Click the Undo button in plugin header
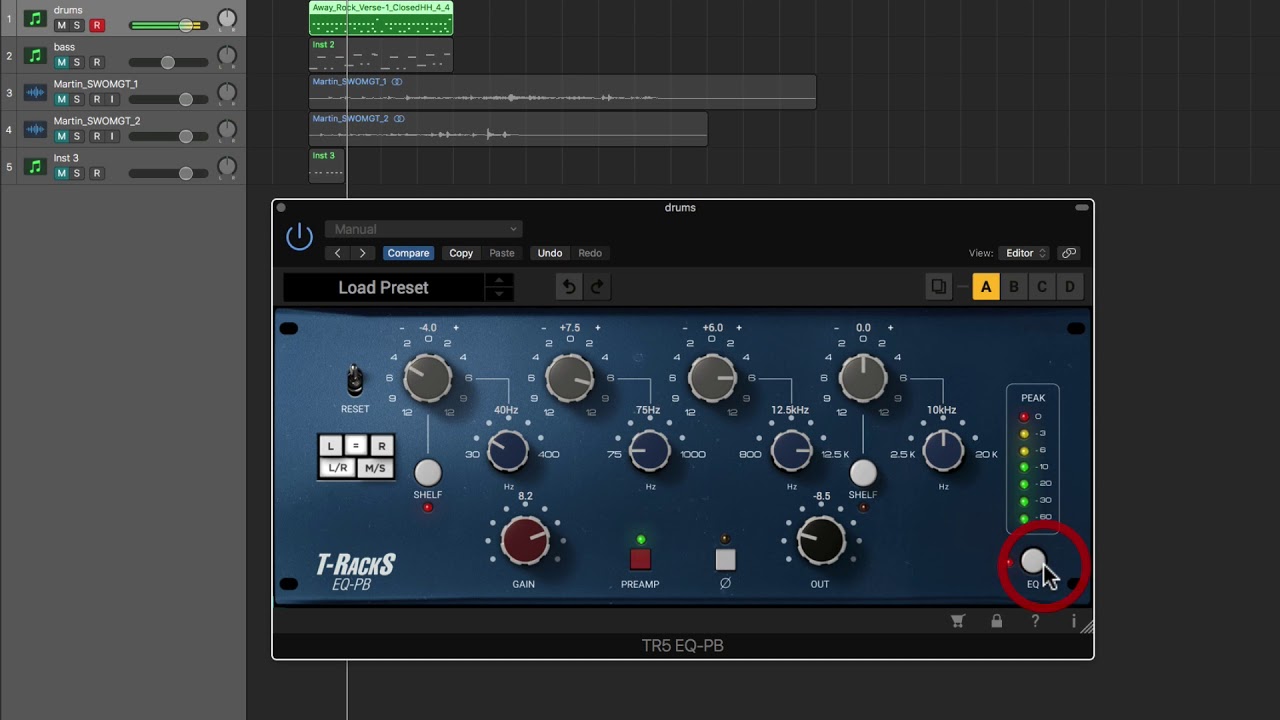 [x=550, y=253]
